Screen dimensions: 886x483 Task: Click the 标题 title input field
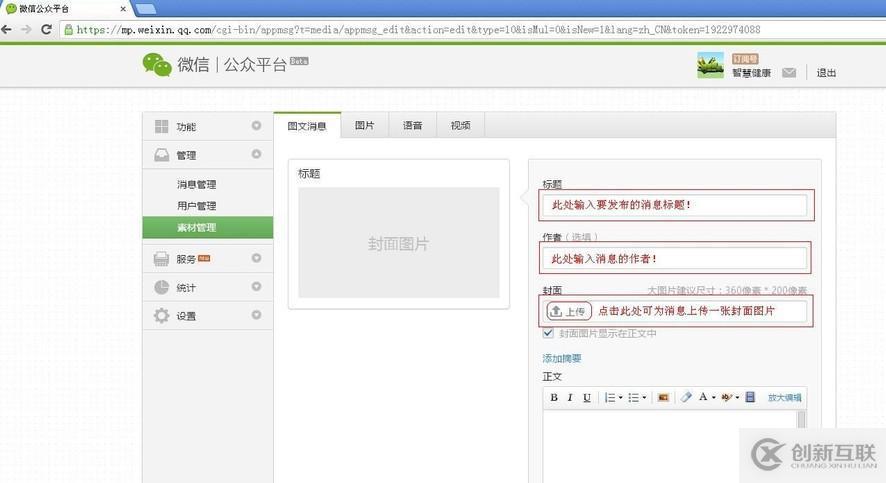pyautogui.click(x=675, y=205)
